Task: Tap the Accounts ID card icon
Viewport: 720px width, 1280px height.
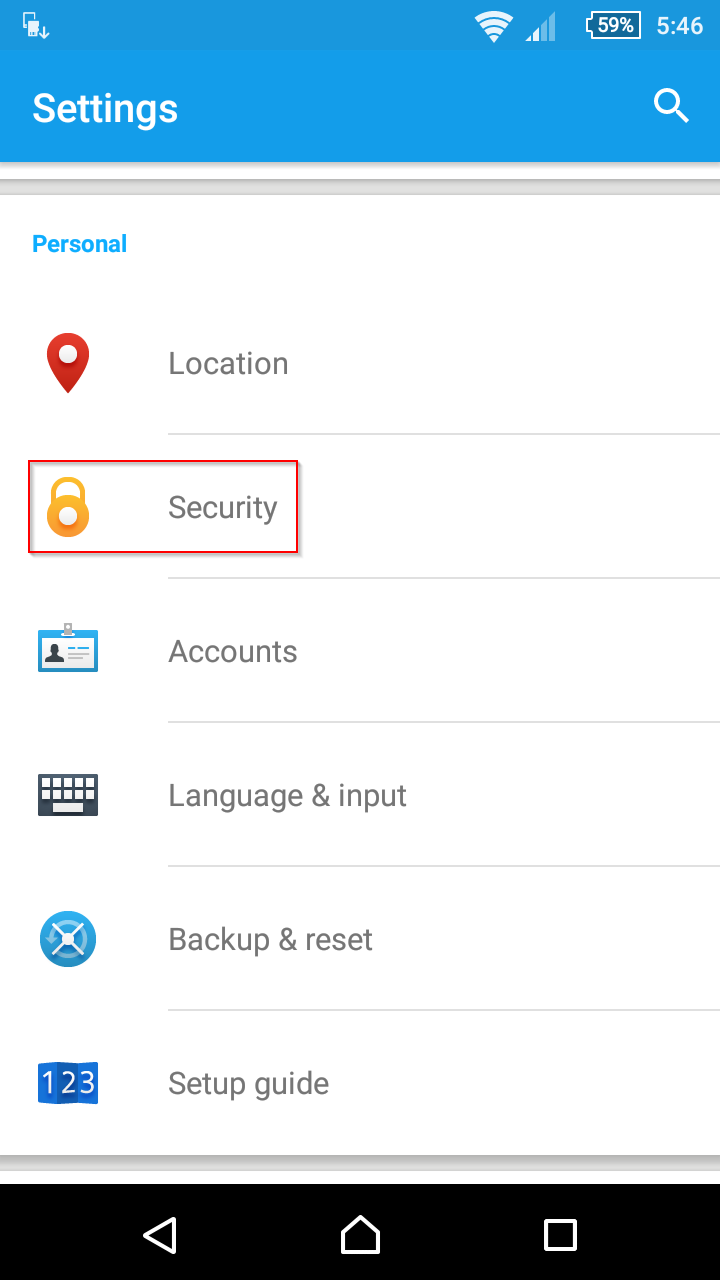Action: point(68,648)
